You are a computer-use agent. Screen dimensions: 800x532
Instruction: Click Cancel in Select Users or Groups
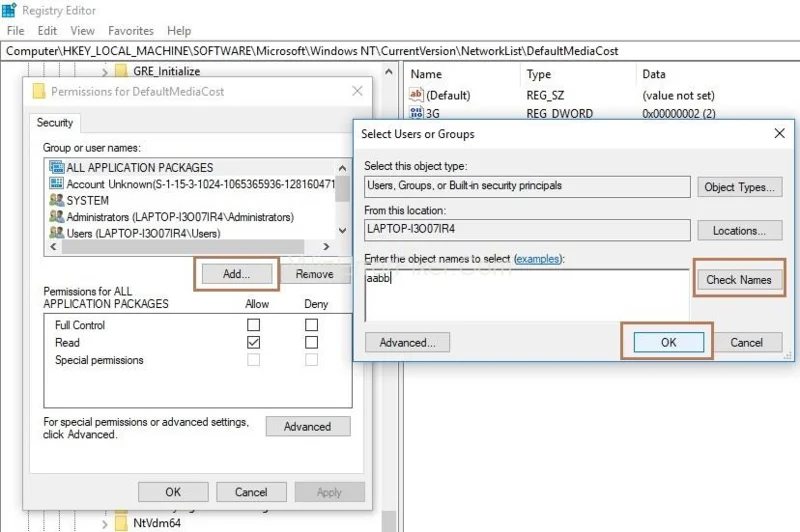pyautogui.click(x=746, y=342)
